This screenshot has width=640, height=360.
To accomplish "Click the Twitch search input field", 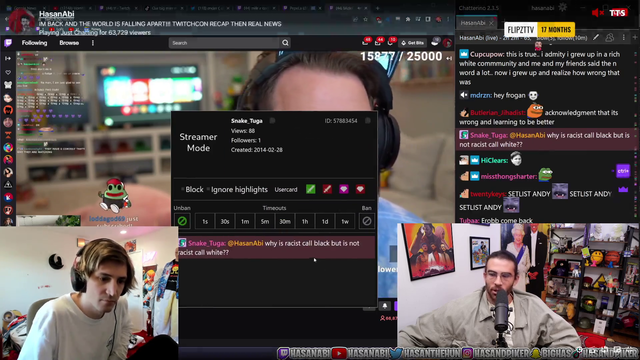I will click(x=224, y=43).
